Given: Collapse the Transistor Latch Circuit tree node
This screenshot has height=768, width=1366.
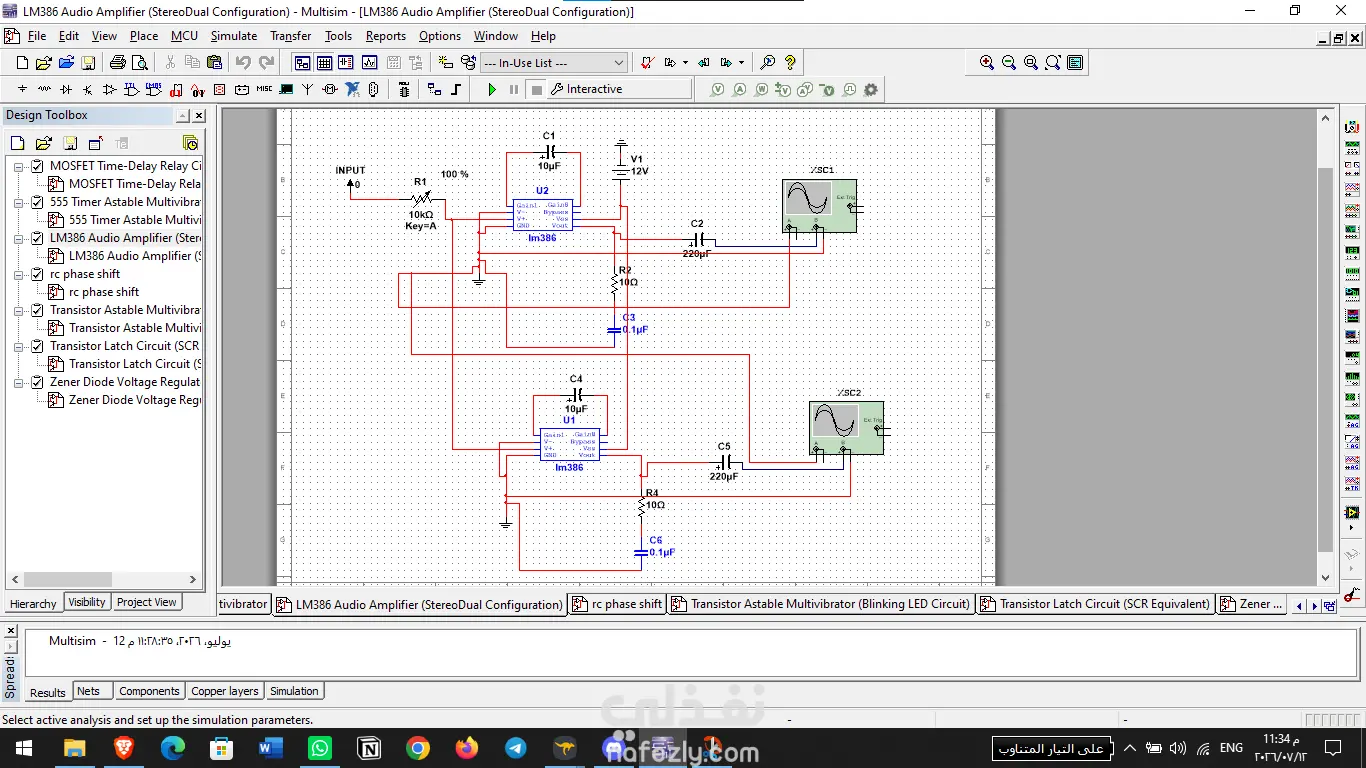Looking at the screenshot, I should click(x=19, y=346).
